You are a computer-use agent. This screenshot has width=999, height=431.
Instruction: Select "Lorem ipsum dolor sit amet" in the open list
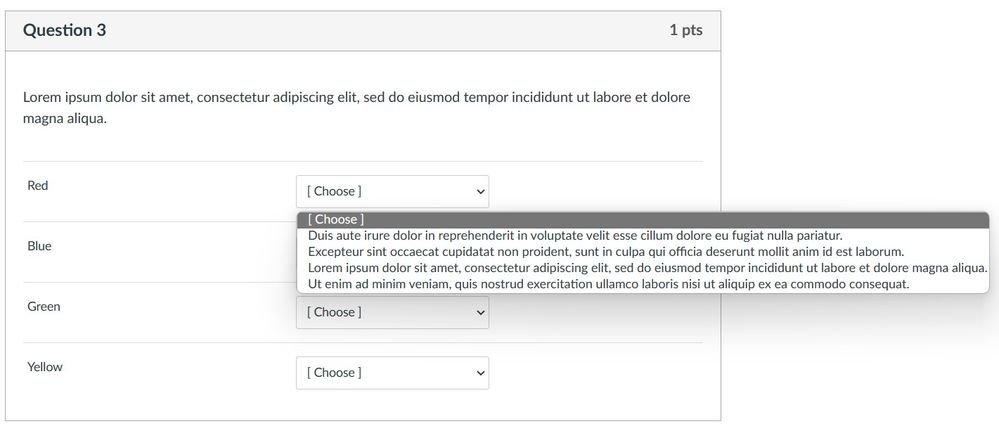(x=646, y=268)
